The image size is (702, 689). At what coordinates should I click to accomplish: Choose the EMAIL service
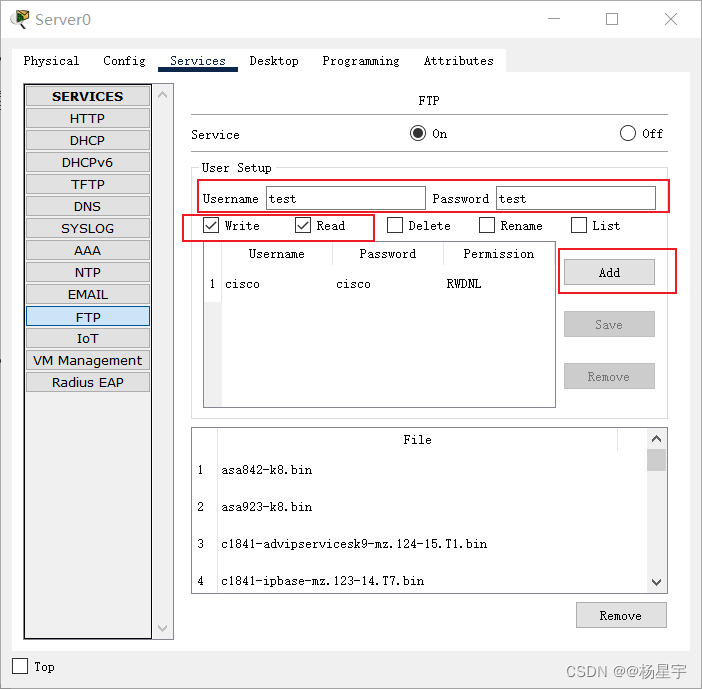pos(88,295)
